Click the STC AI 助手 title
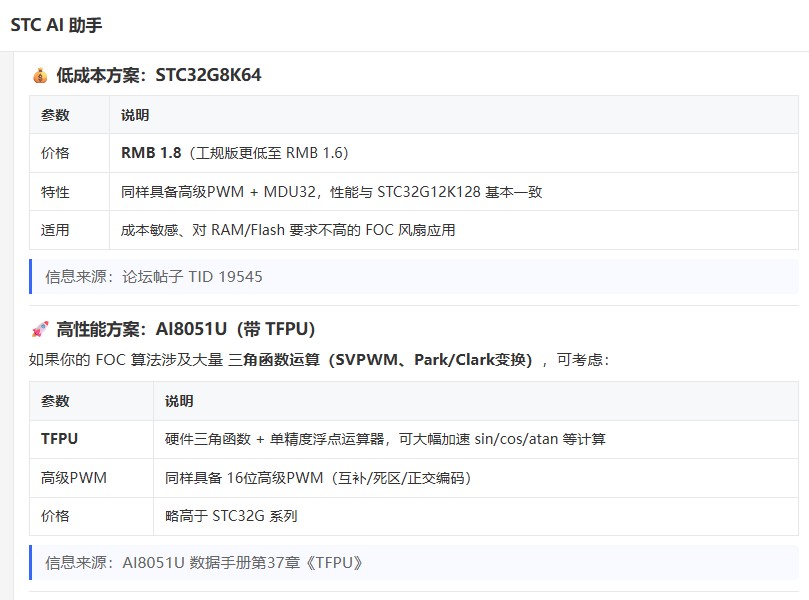 [x=57, y=25]
